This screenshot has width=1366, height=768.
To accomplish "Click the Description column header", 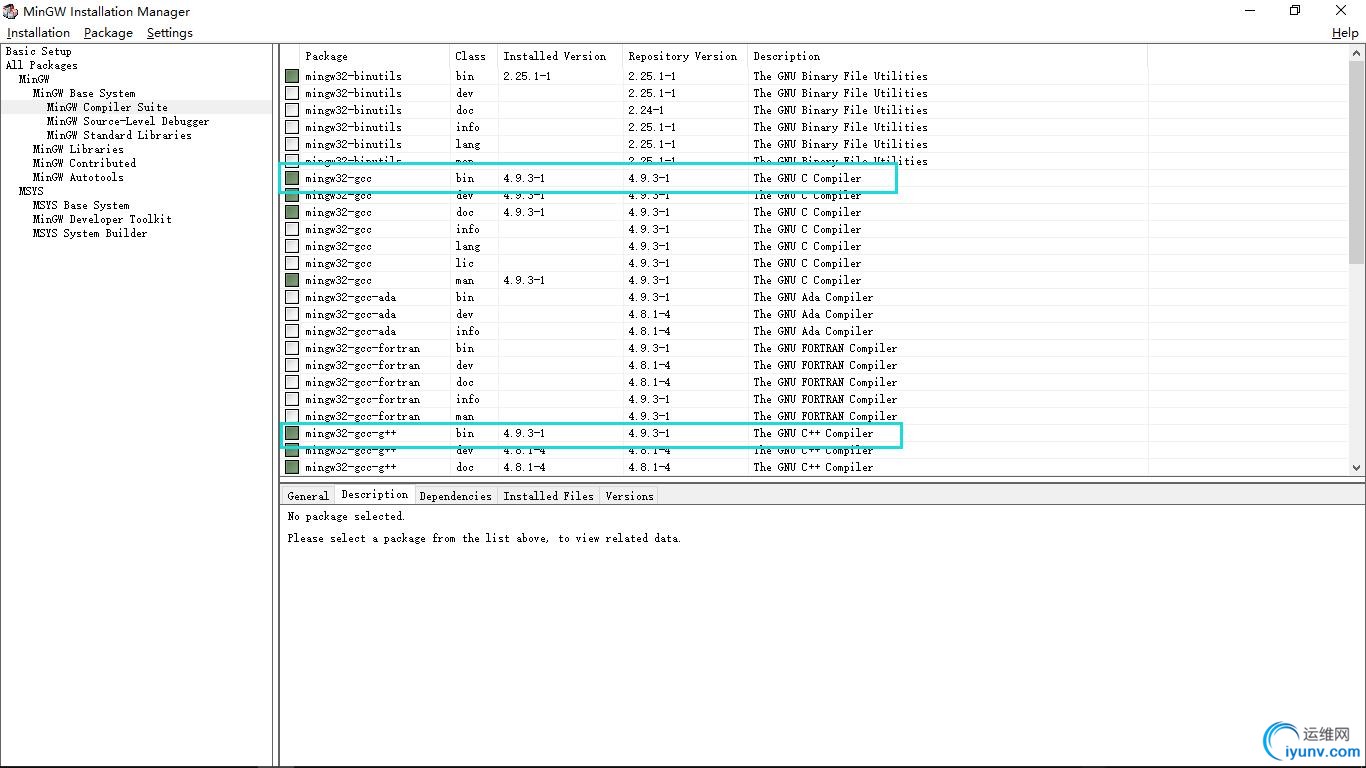I will [x=947, y=56].
